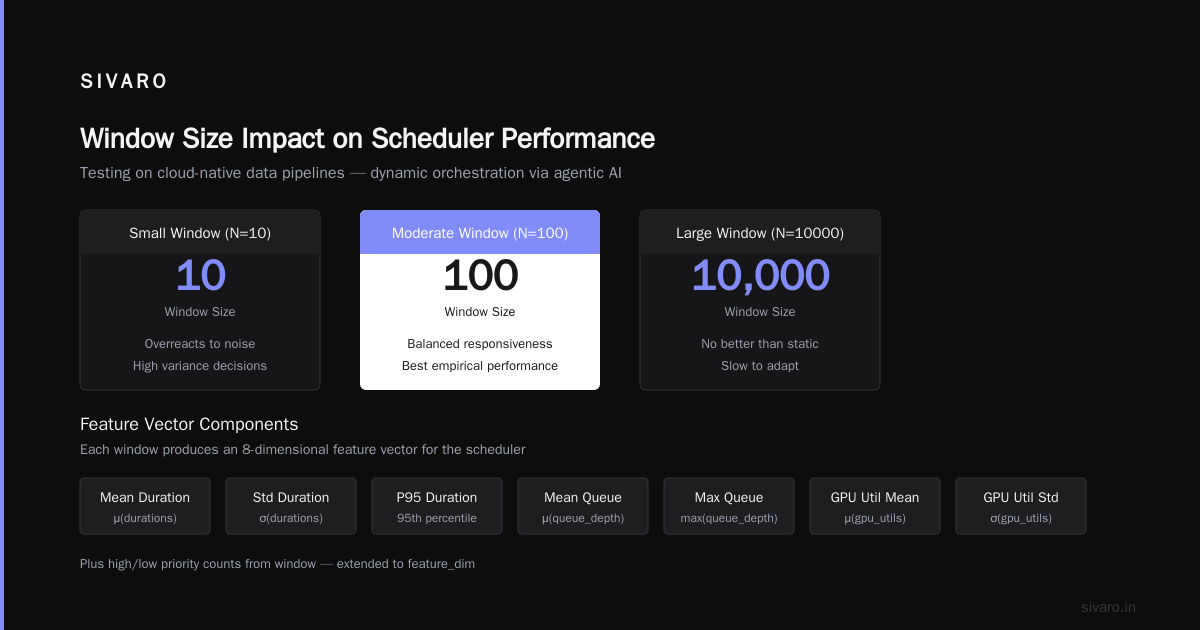
Task: Select the Small Window (N=10) card header
Action: (x=200, y=232)
